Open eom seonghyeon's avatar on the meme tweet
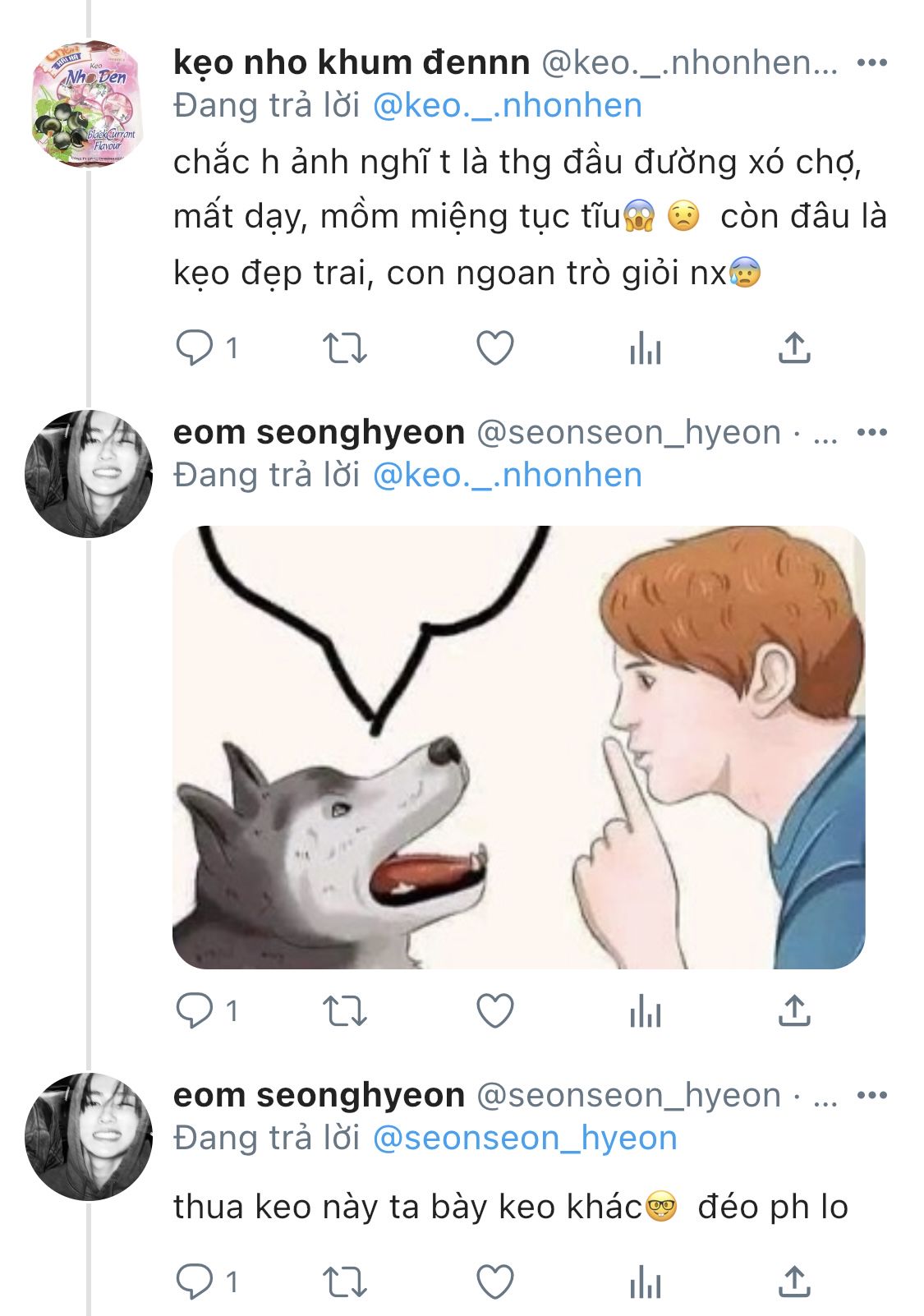The width and height of the screenshot is (924, 1316). point(89,474)
